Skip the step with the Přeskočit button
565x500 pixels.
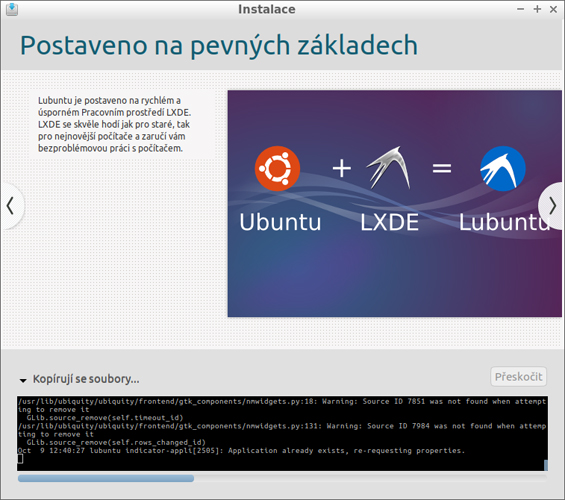pos(519,377)
